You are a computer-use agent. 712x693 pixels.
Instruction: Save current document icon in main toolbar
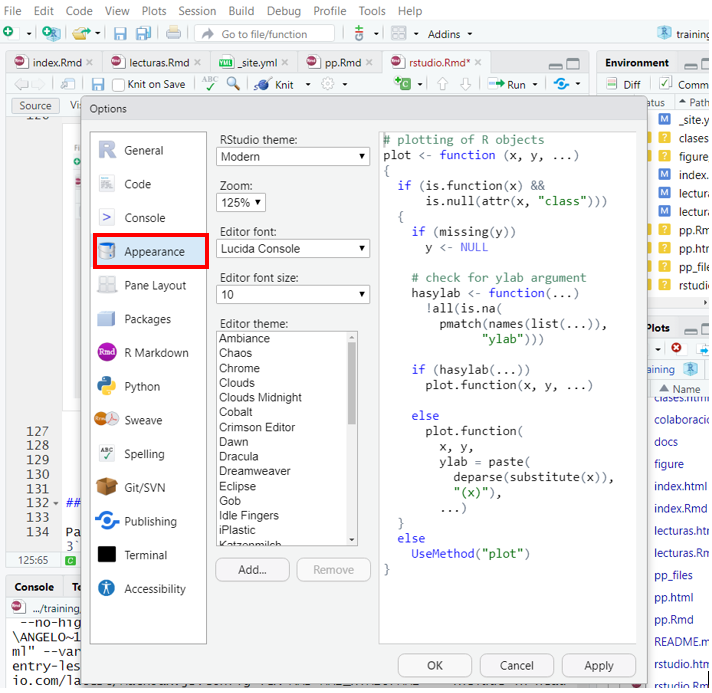pos(120,34)
